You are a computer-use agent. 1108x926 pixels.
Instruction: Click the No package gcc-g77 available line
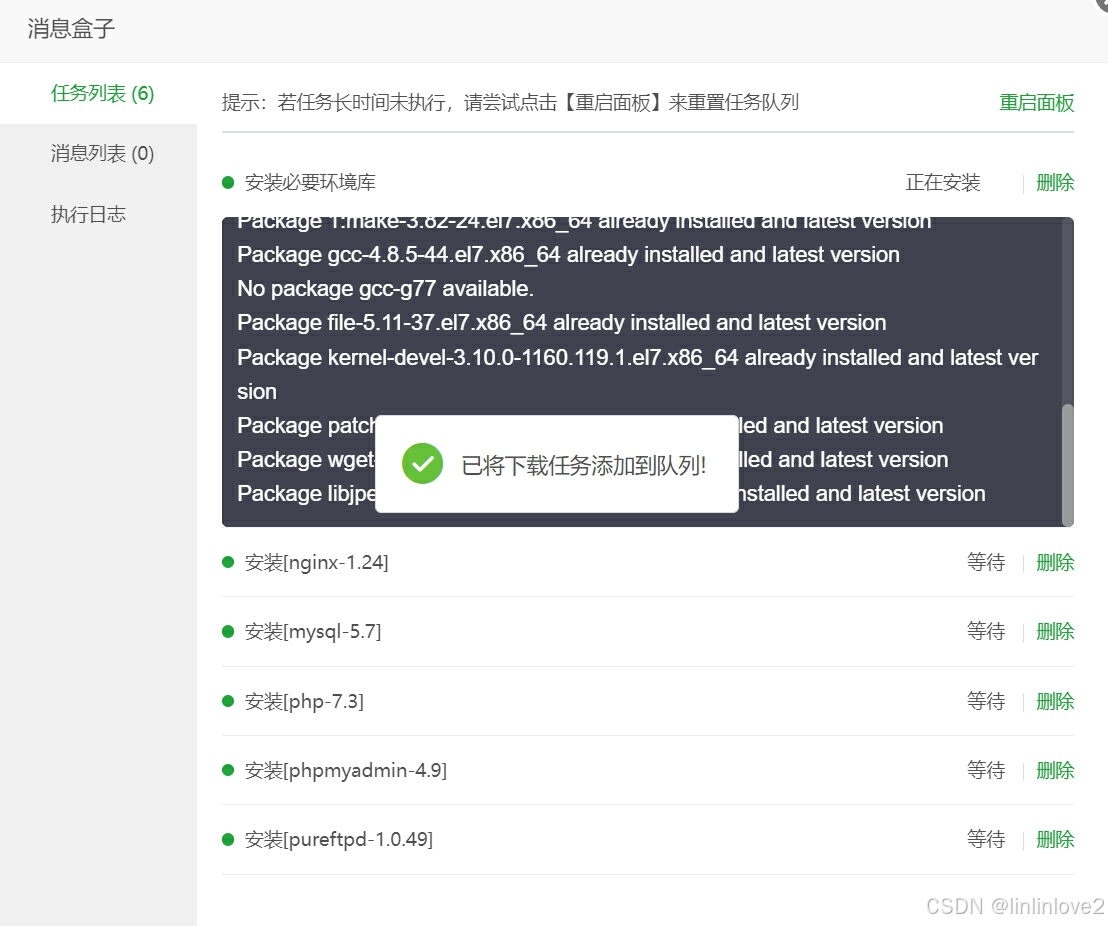coord(385,288)
